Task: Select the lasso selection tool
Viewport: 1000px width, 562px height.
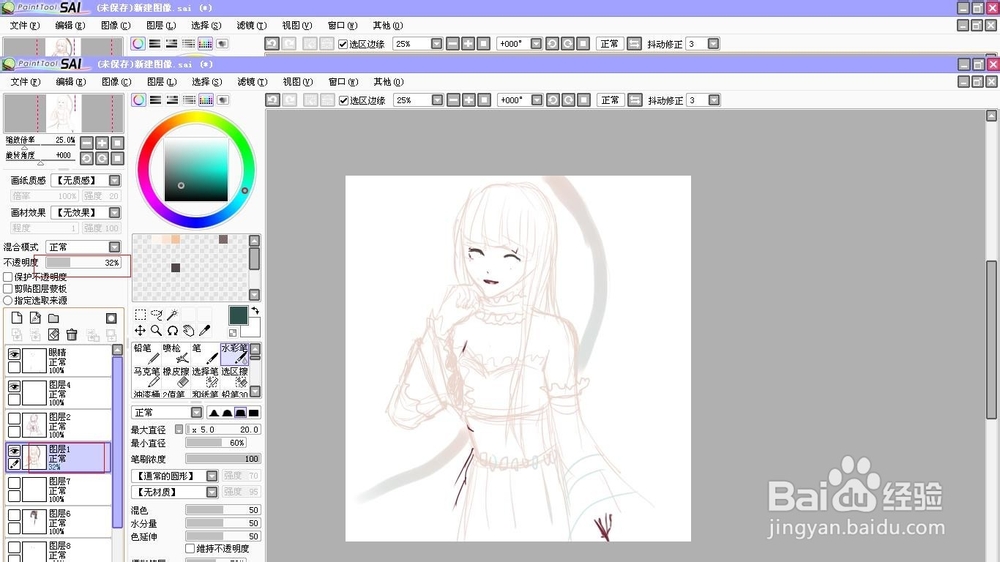Action: coord(156,314)
